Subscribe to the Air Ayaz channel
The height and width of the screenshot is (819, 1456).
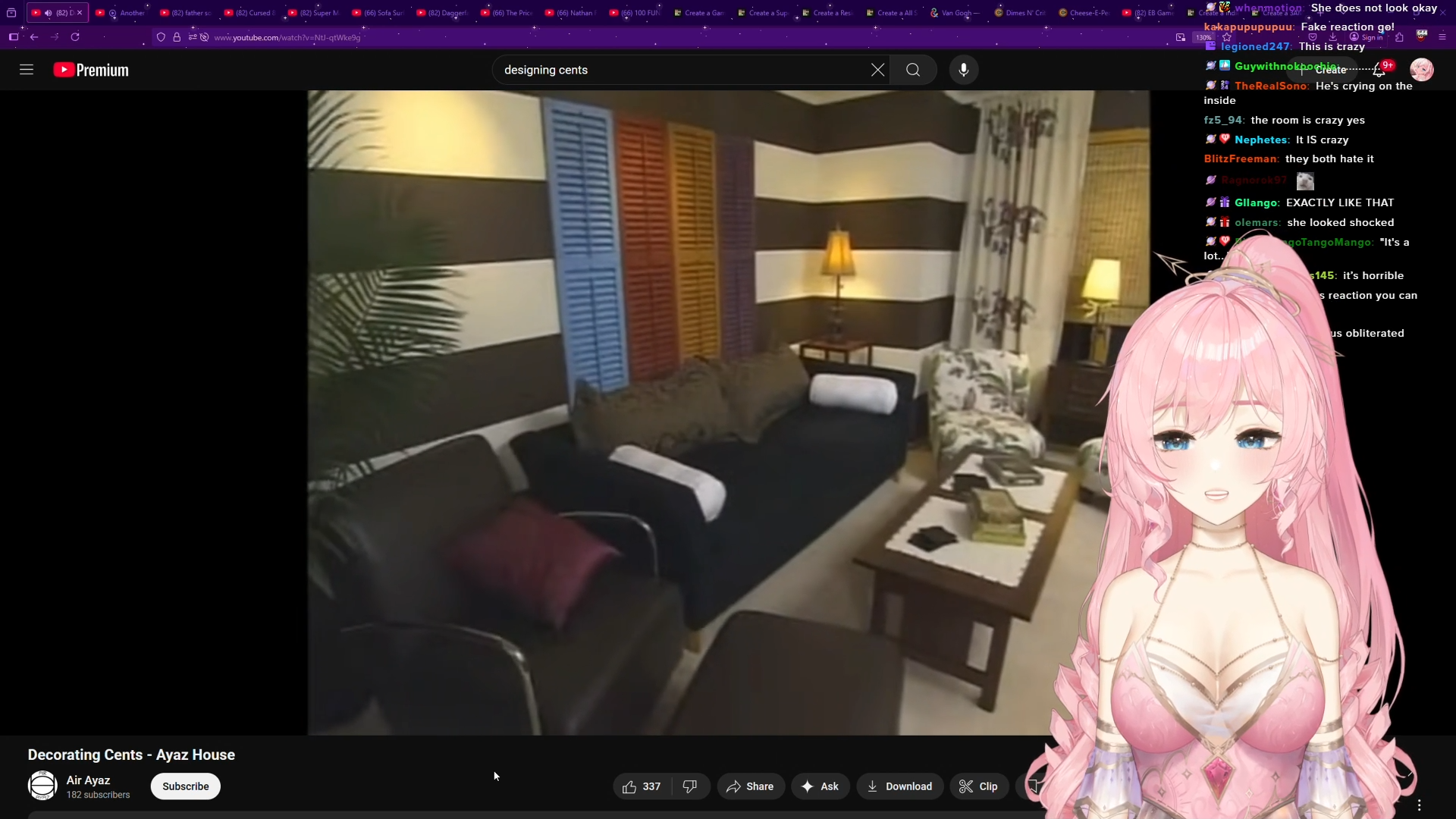click(185, 786)
